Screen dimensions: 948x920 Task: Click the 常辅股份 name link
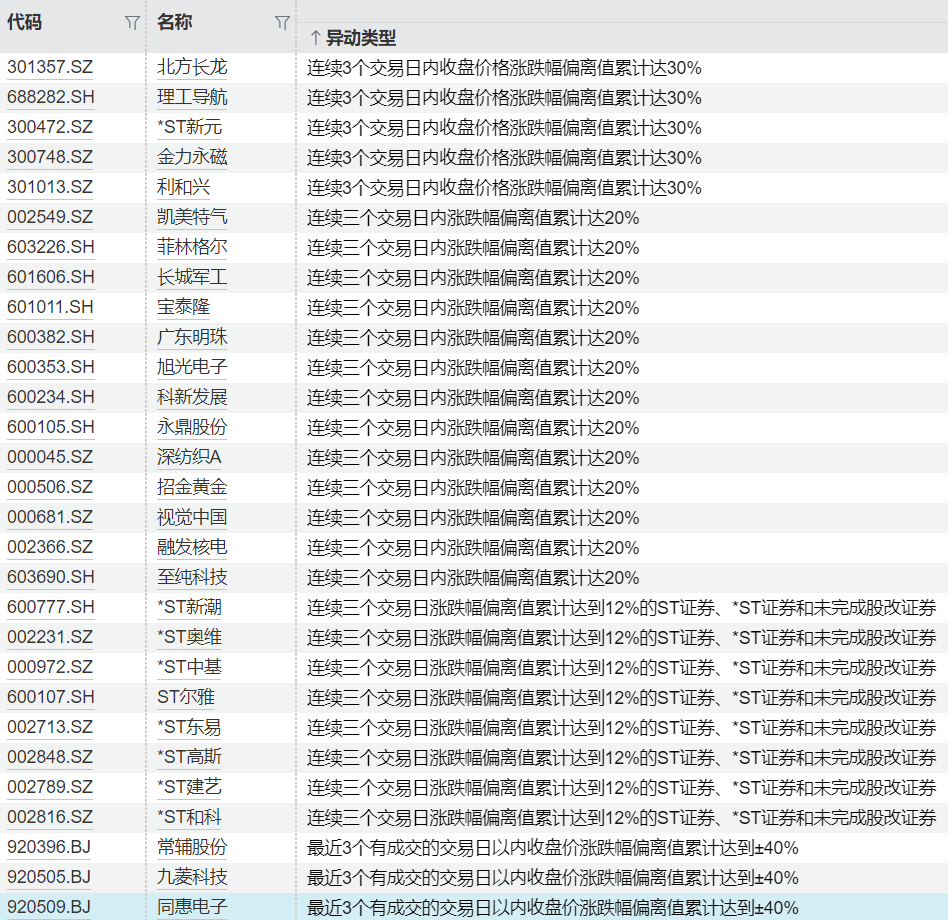click(x=192, y=848)
